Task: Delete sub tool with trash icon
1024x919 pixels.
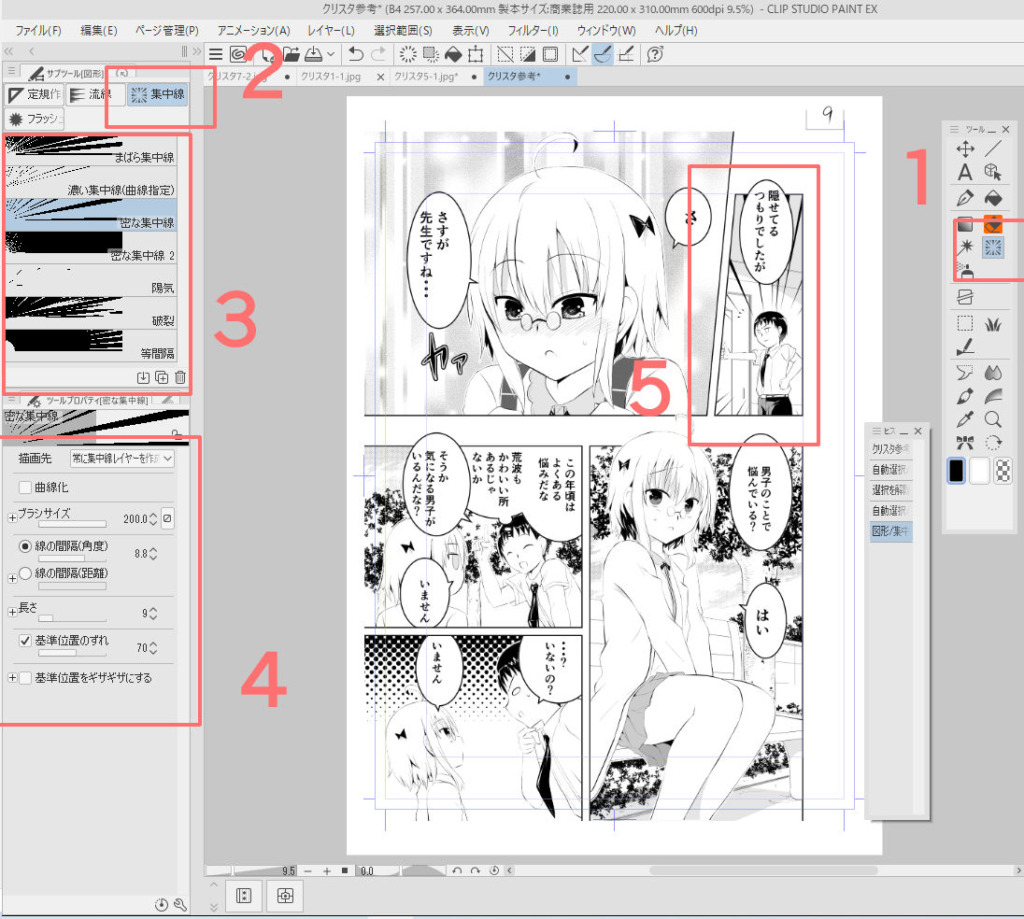Action: pos(180,378)
